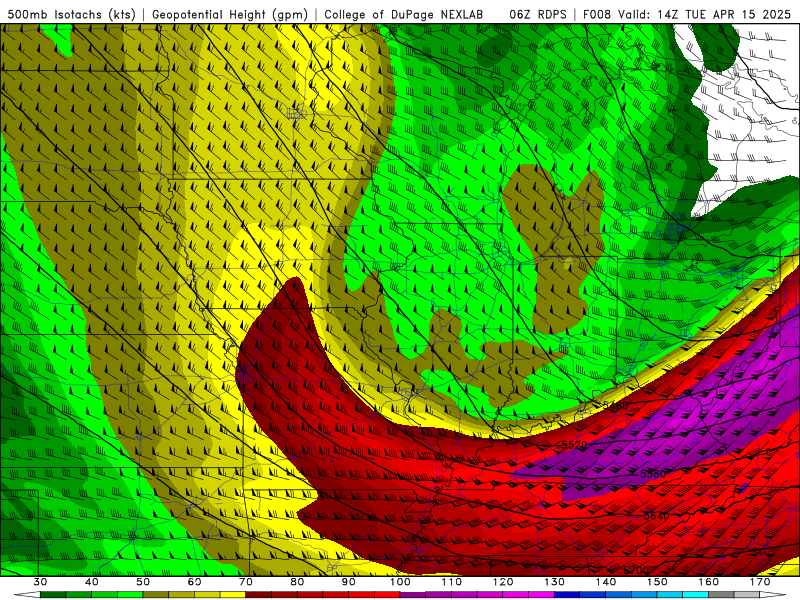Screen dimensions: 800x600
Task: Select the magenta legend swatch just before 130
Action: coord(541,595)
